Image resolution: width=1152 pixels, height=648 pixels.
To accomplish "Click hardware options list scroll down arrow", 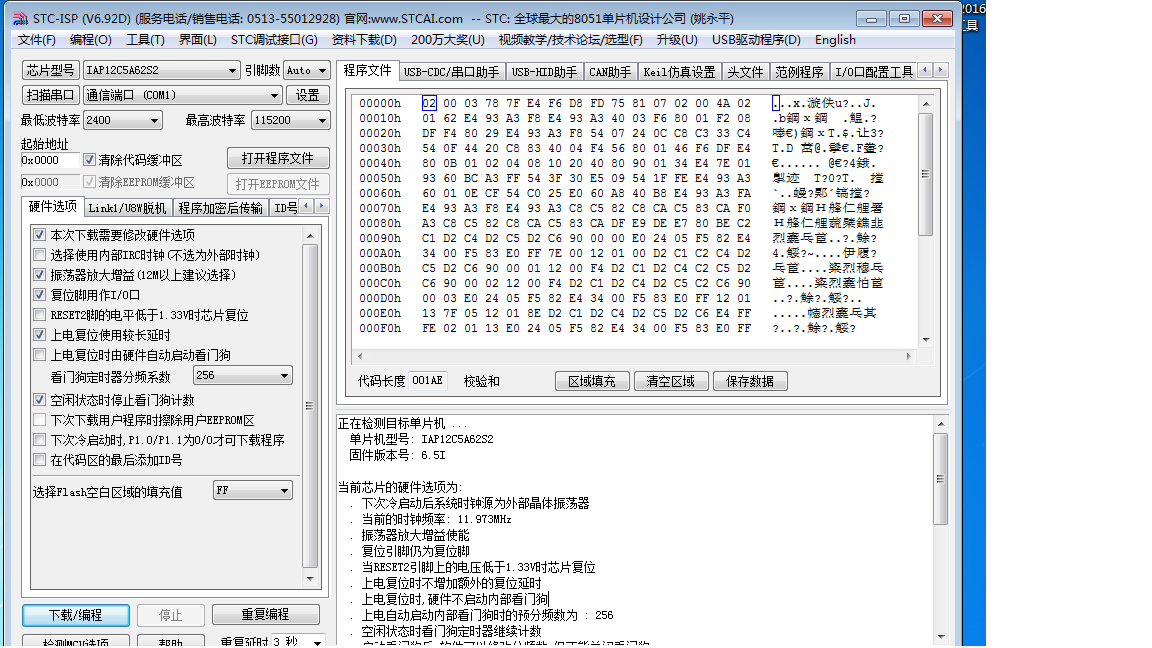I will point(310,579).
